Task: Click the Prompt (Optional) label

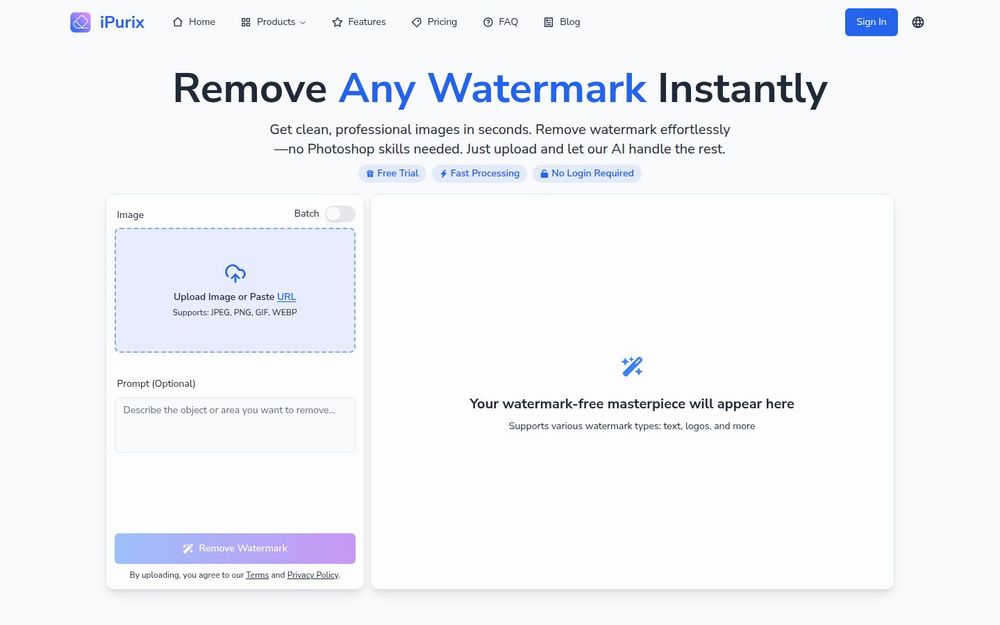Action: [156, 383]
